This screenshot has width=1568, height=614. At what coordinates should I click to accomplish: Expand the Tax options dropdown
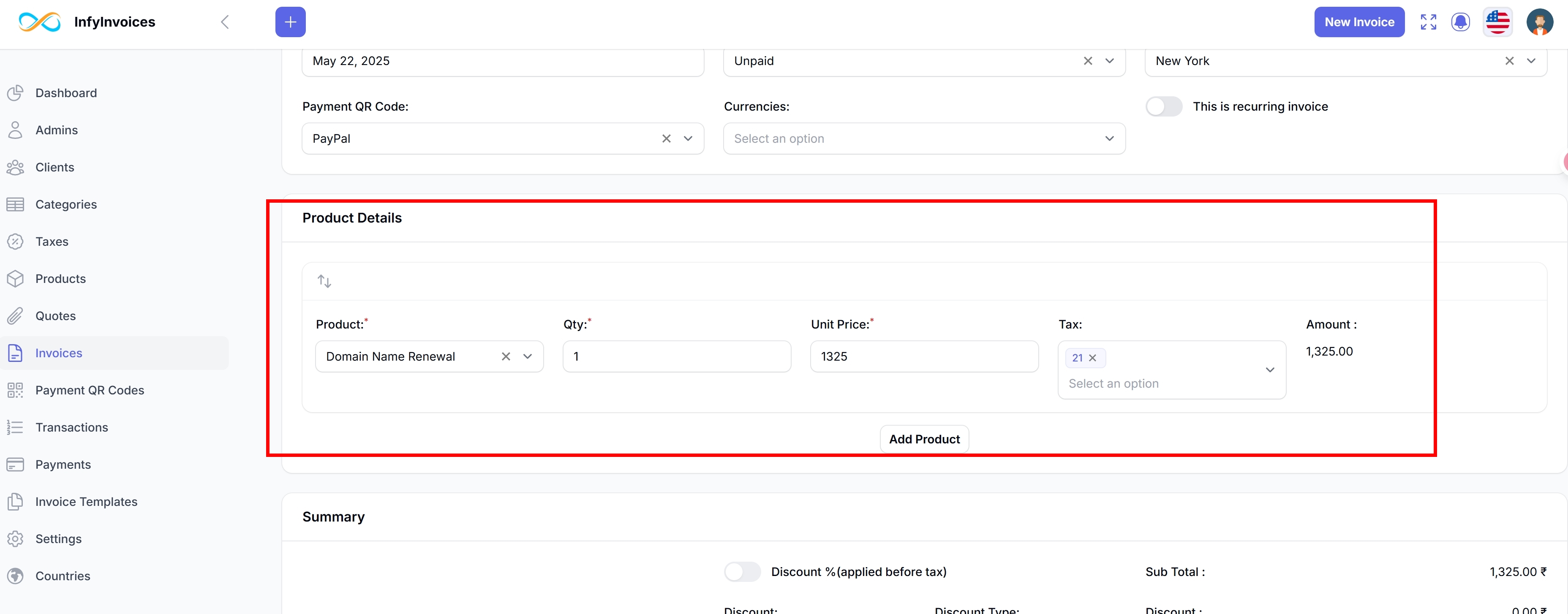1270,370
